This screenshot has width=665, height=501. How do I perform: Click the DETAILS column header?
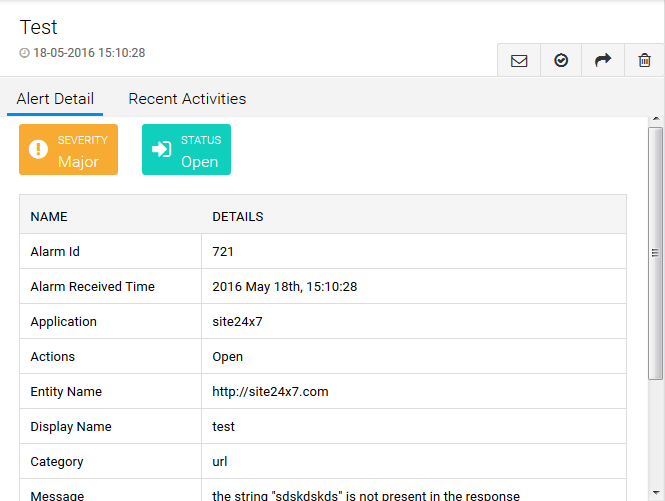(x=238, y=217)
